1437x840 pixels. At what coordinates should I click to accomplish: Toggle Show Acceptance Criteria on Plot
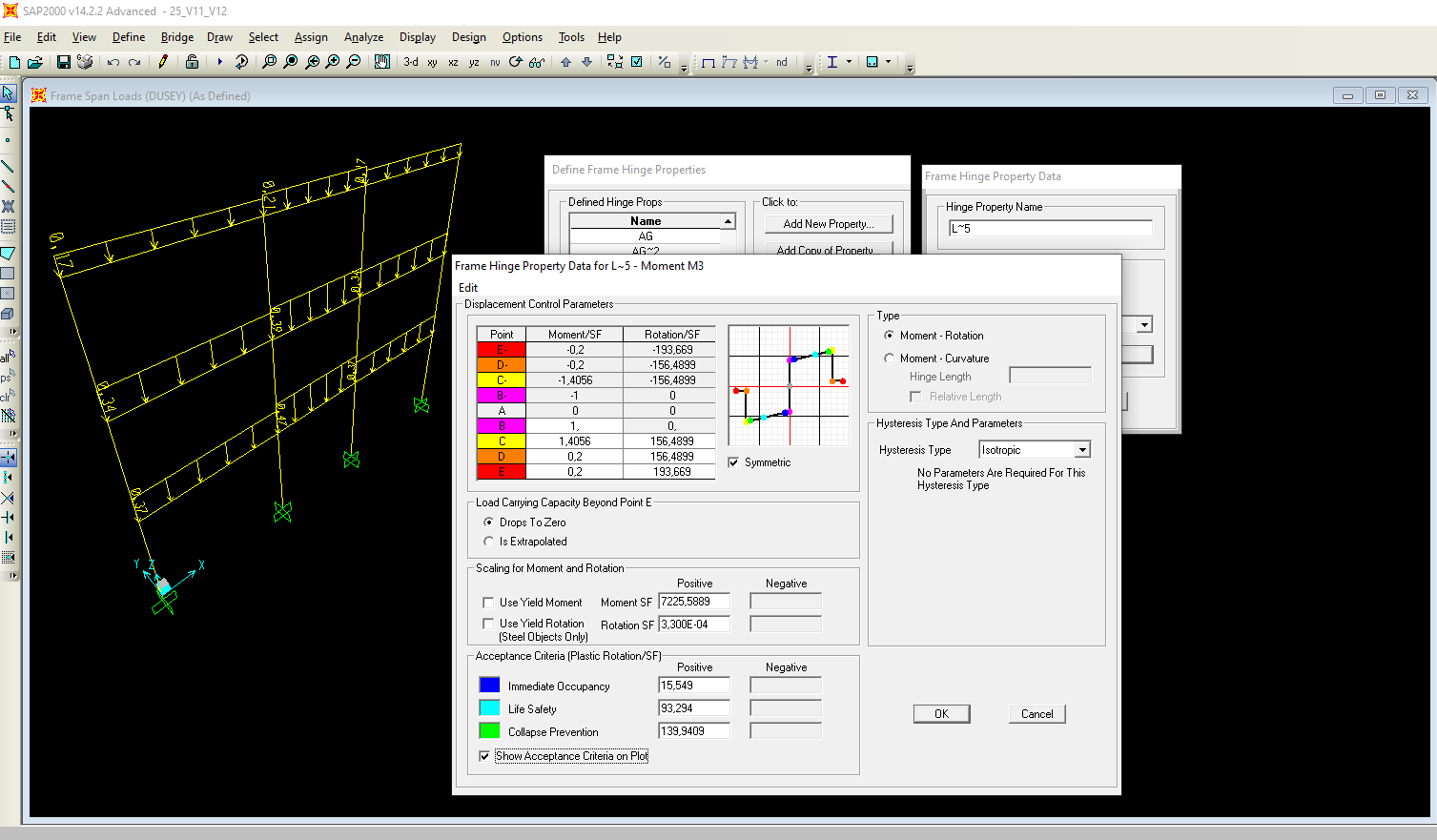pos(484,756)
